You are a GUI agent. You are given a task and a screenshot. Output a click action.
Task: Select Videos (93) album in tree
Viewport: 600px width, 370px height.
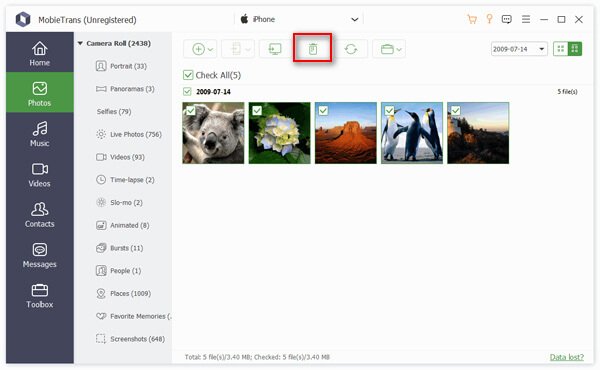pos(120,157)
